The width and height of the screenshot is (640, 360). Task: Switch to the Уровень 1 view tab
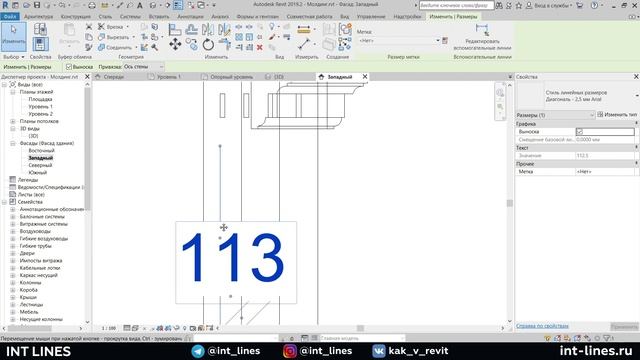tap(169, 77)
